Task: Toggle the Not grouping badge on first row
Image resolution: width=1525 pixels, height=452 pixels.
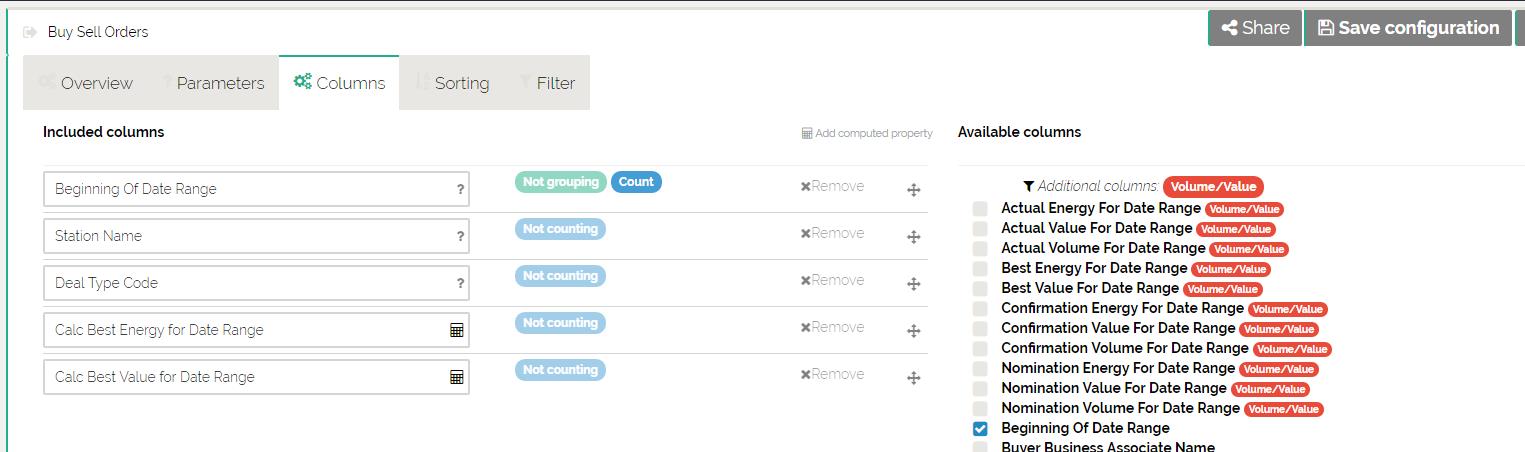Action: (560, 182)
